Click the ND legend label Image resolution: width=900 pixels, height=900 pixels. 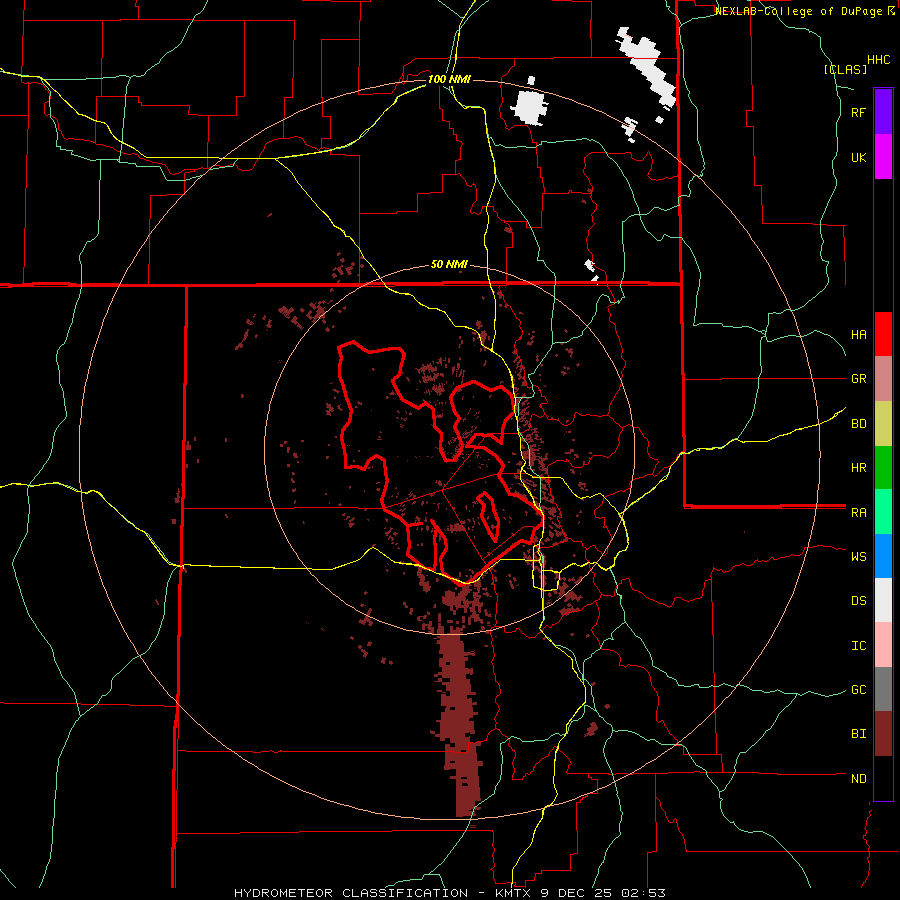click(x=859, y=778)
